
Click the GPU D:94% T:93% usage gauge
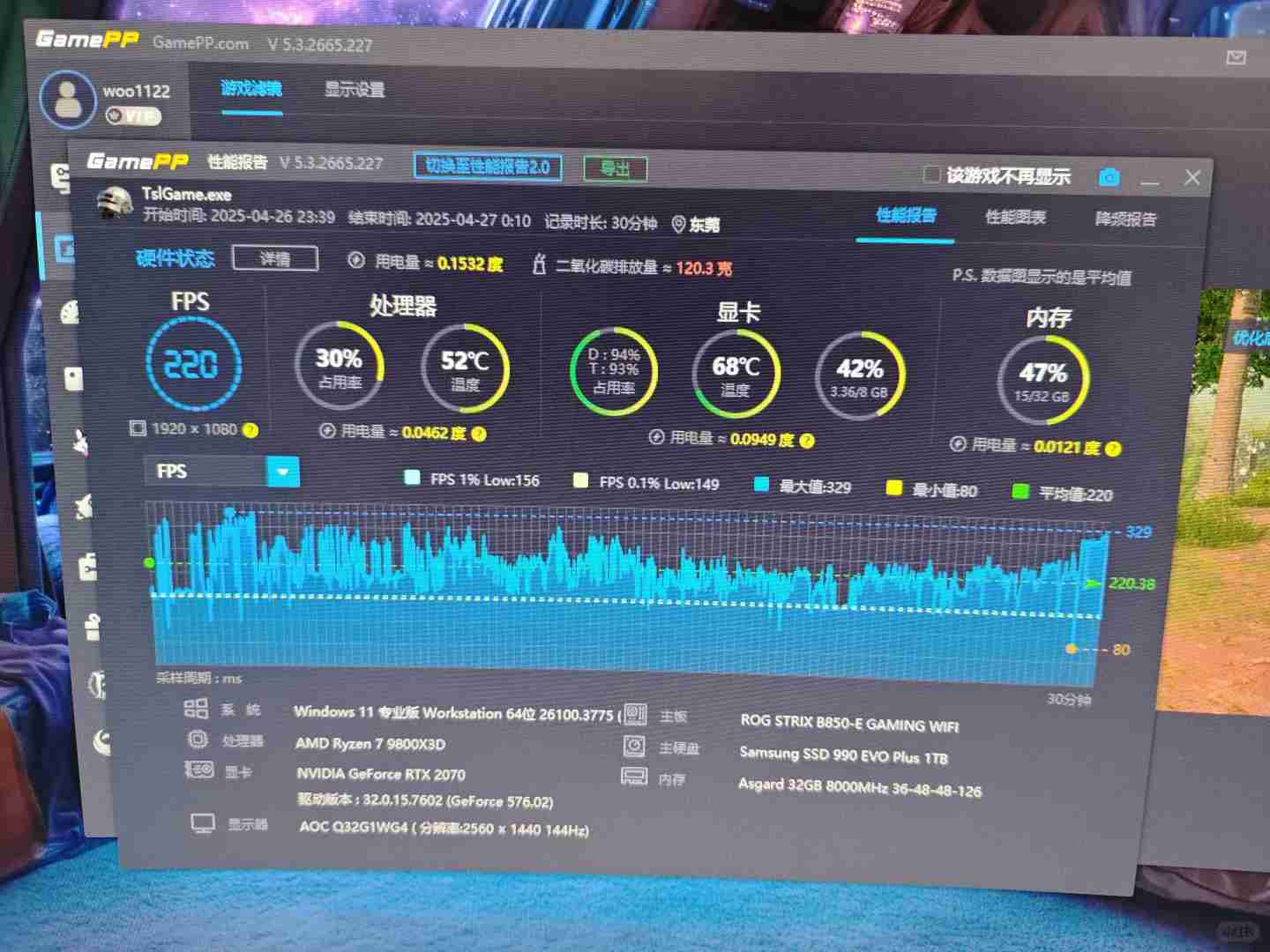614,372
